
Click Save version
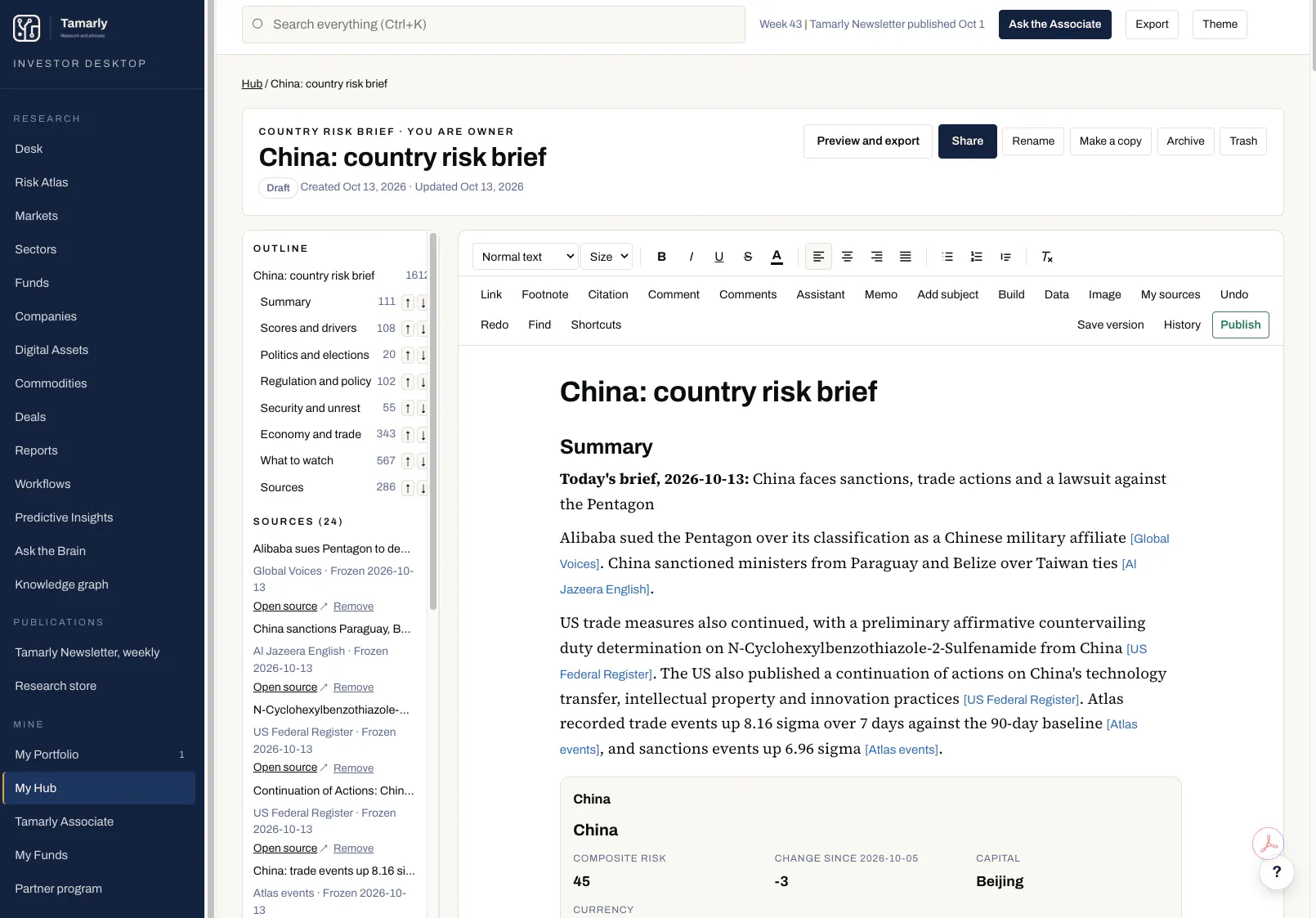click(x=1110, y=325)
